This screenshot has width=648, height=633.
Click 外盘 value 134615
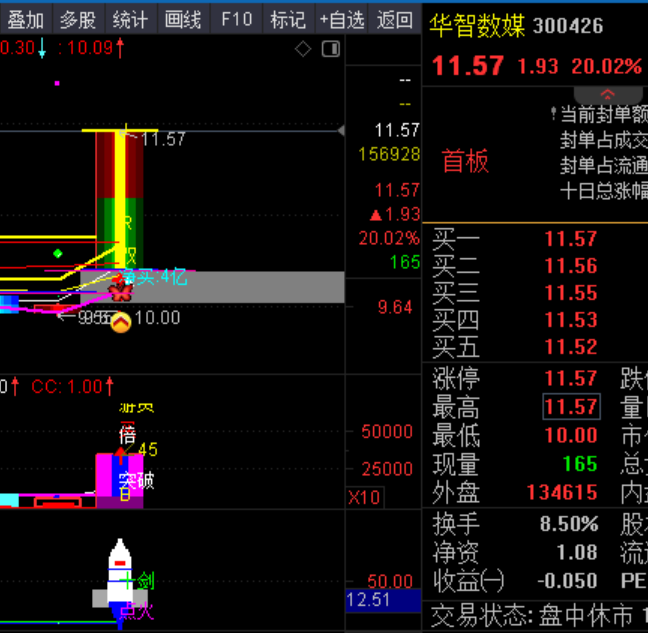point(562,492)
